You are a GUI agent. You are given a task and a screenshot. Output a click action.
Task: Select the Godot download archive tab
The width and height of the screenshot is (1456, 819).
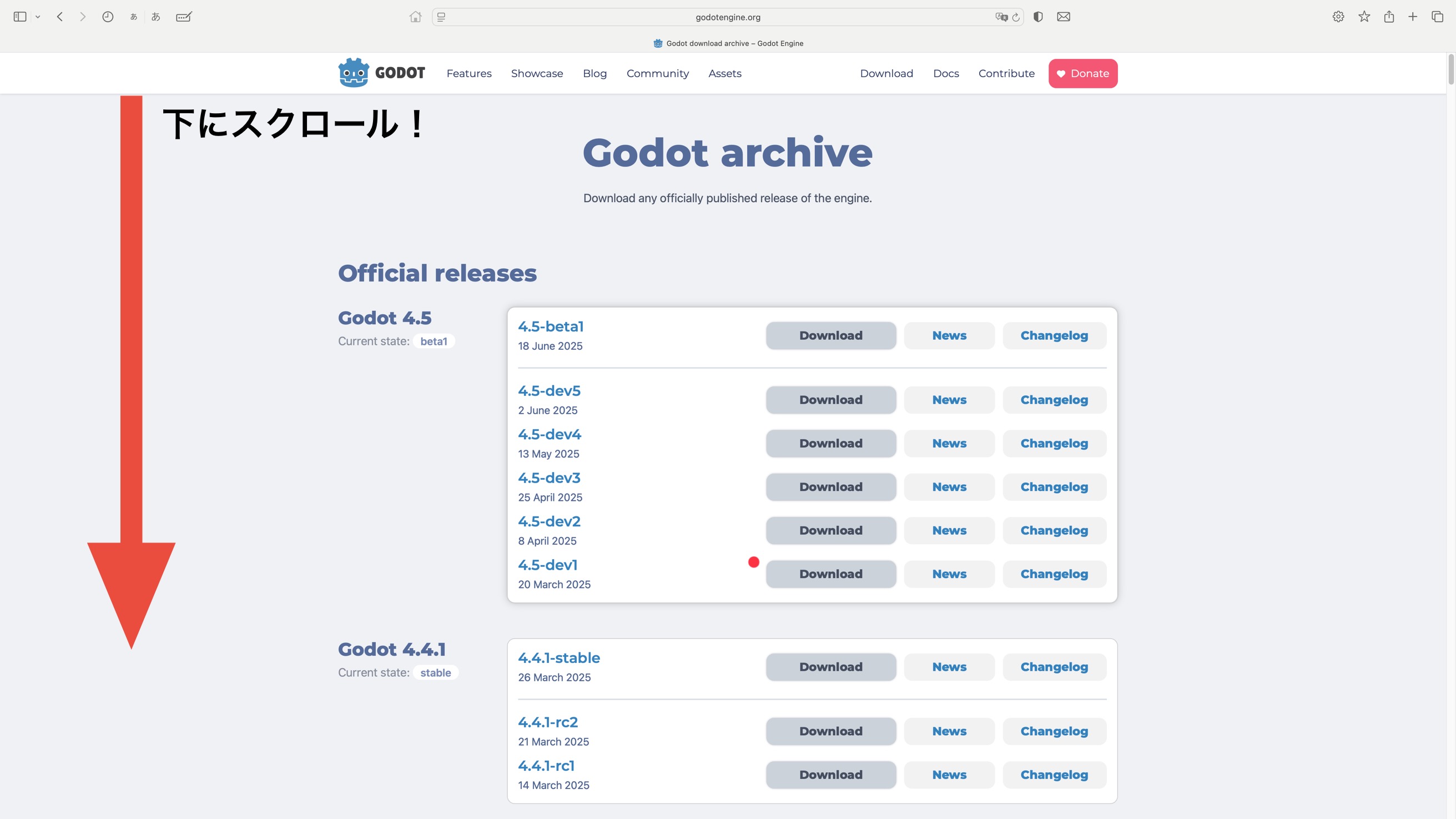click(728, 43)
